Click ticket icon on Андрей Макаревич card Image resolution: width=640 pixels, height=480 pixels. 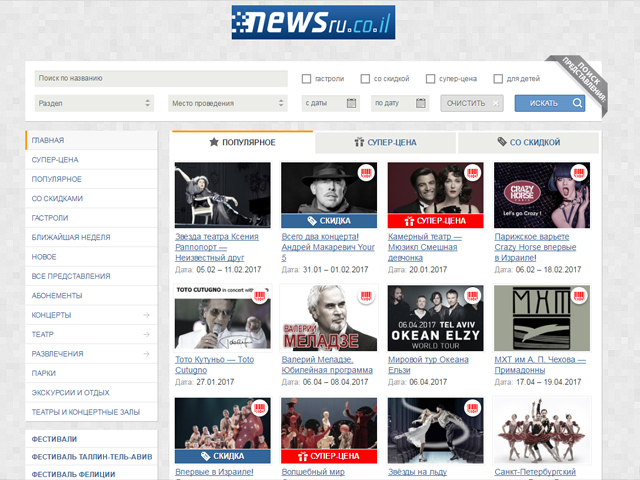(x=366, y=173)
